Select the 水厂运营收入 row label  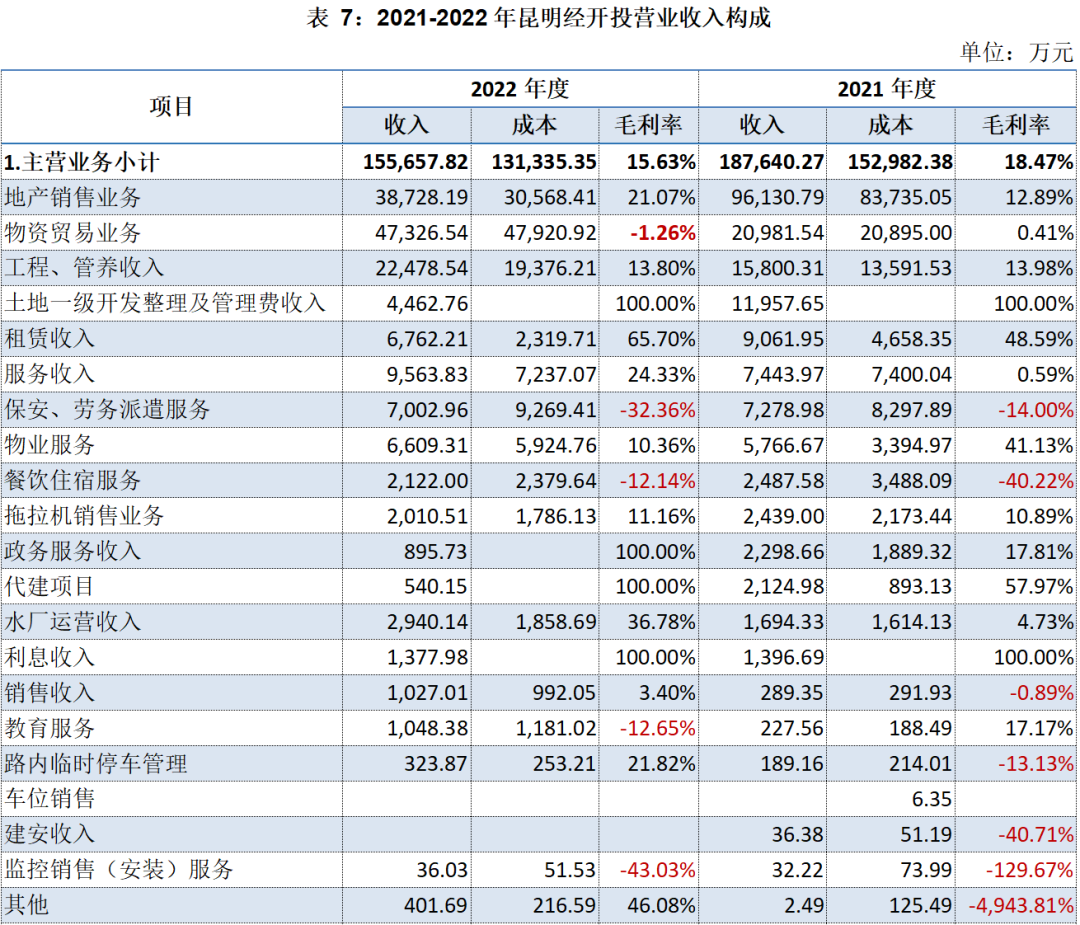coord(74,622)
